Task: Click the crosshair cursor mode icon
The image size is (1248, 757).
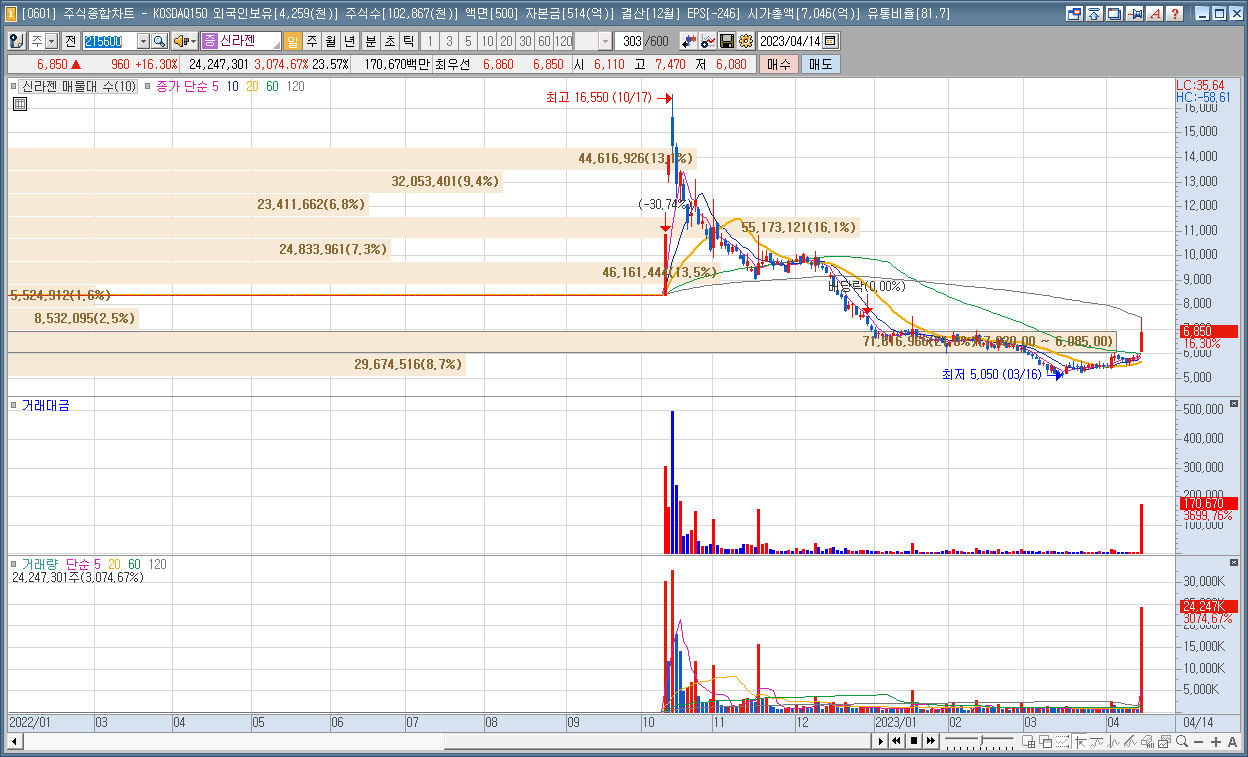Action: click(1081, 741)
